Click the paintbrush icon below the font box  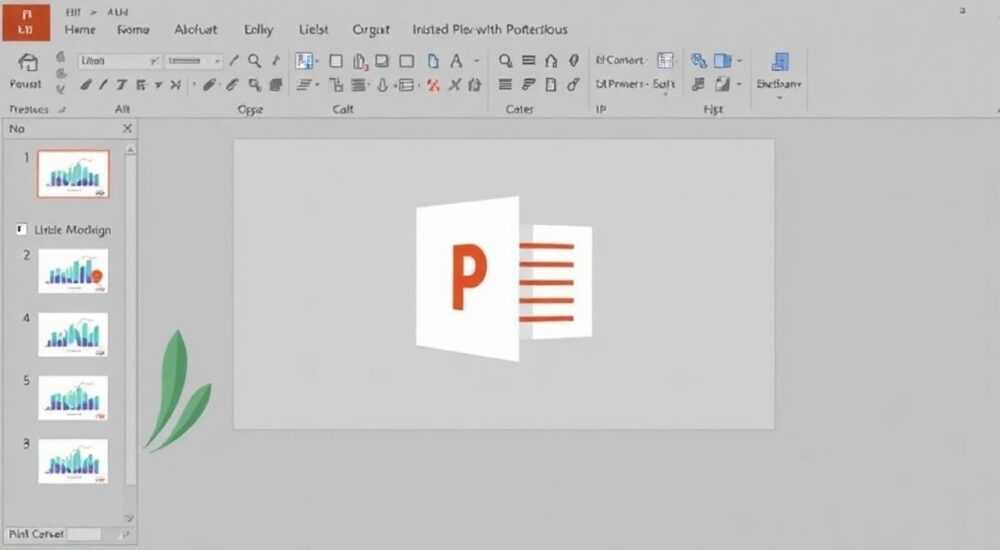tap(85, 84)
